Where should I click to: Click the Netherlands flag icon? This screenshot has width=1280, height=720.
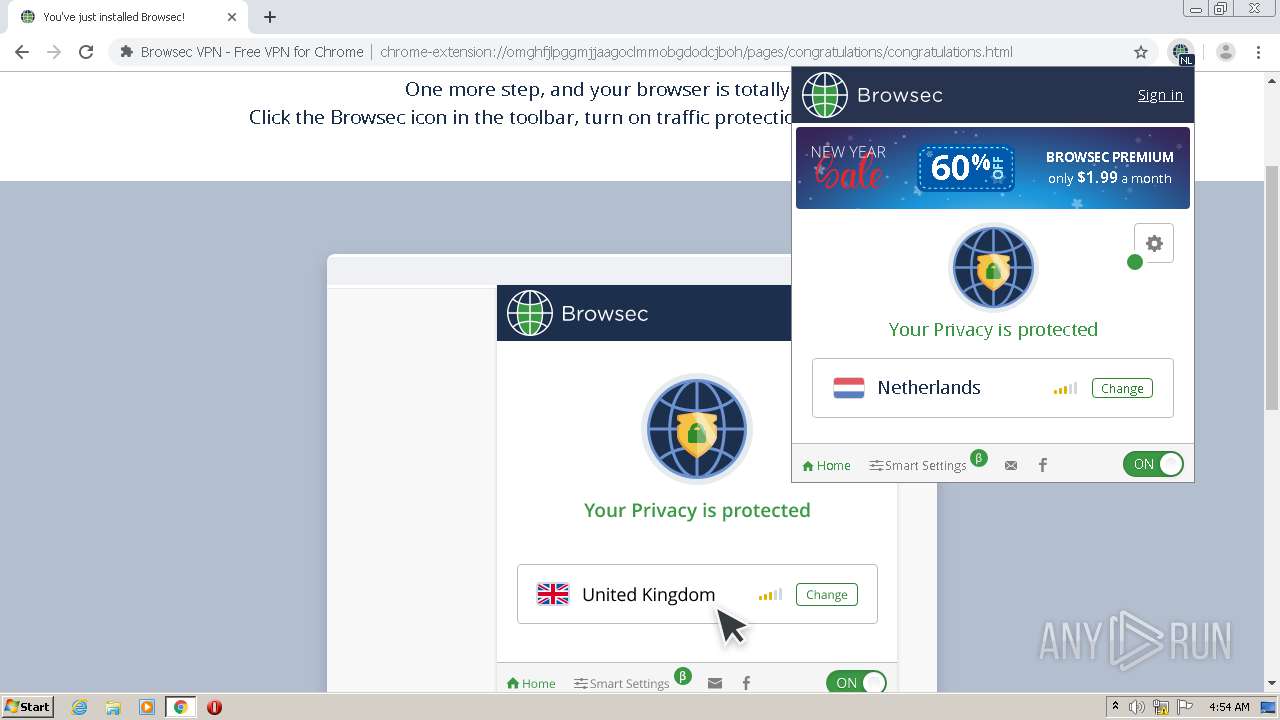coord(849,388)
